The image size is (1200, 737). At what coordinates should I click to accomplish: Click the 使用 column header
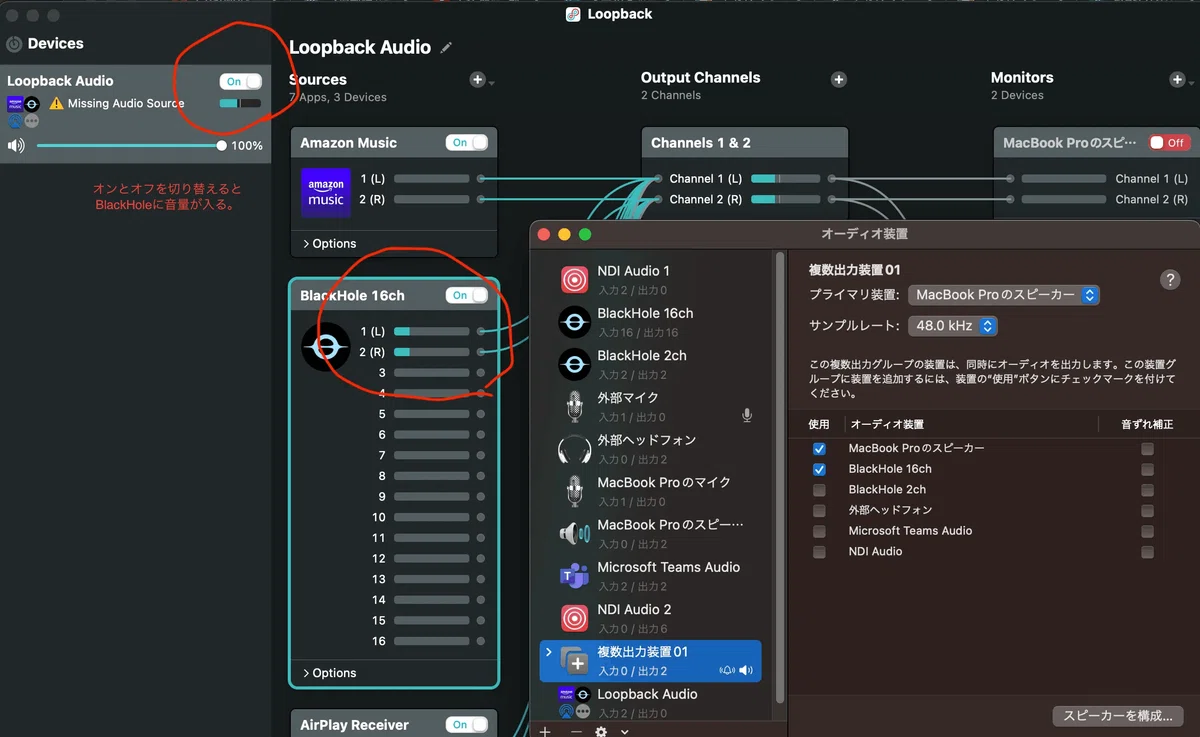819,424
